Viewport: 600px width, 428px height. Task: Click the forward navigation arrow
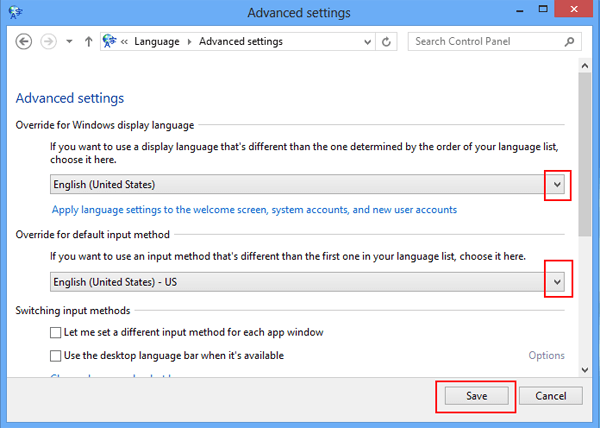pos(49,41)
